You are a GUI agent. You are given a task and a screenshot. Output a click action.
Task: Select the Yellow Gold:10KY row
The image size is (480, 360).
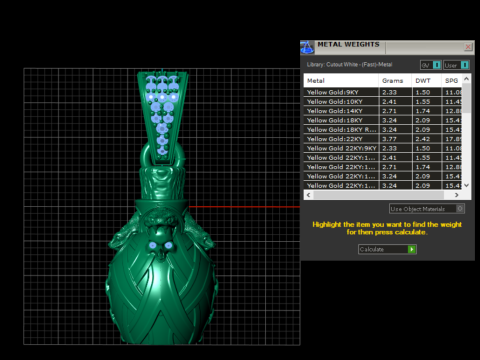383,102
